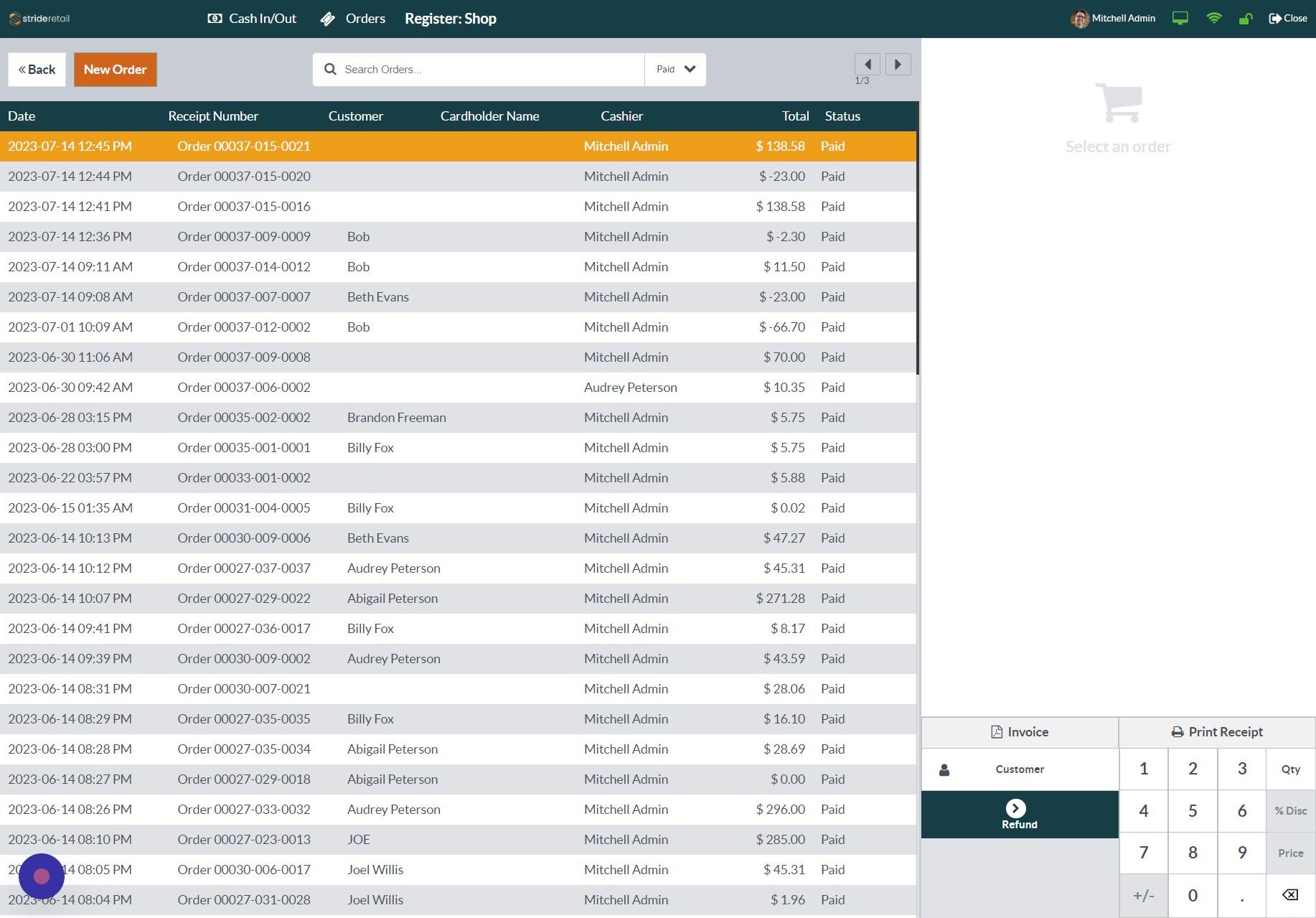This screenshot has width=1316, height=918.
Task: Select Order 00030-007-0021
Action: (458, 689)
